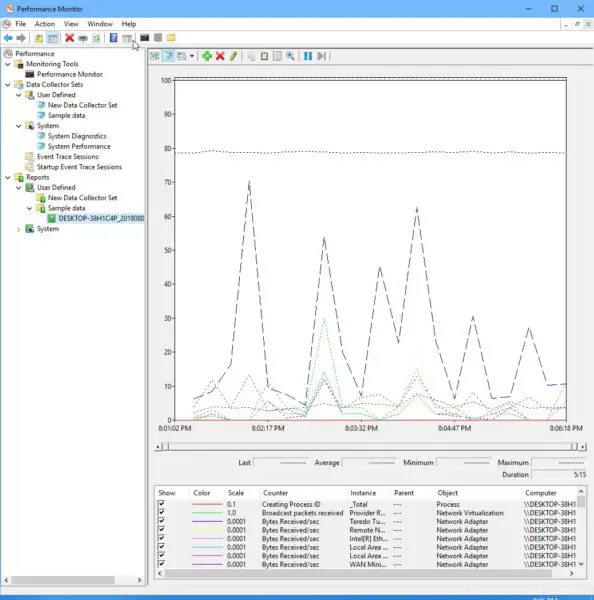Open the Action menu
Screen dimensions: 594x600
pyautogui.click(x=45, y=24)
